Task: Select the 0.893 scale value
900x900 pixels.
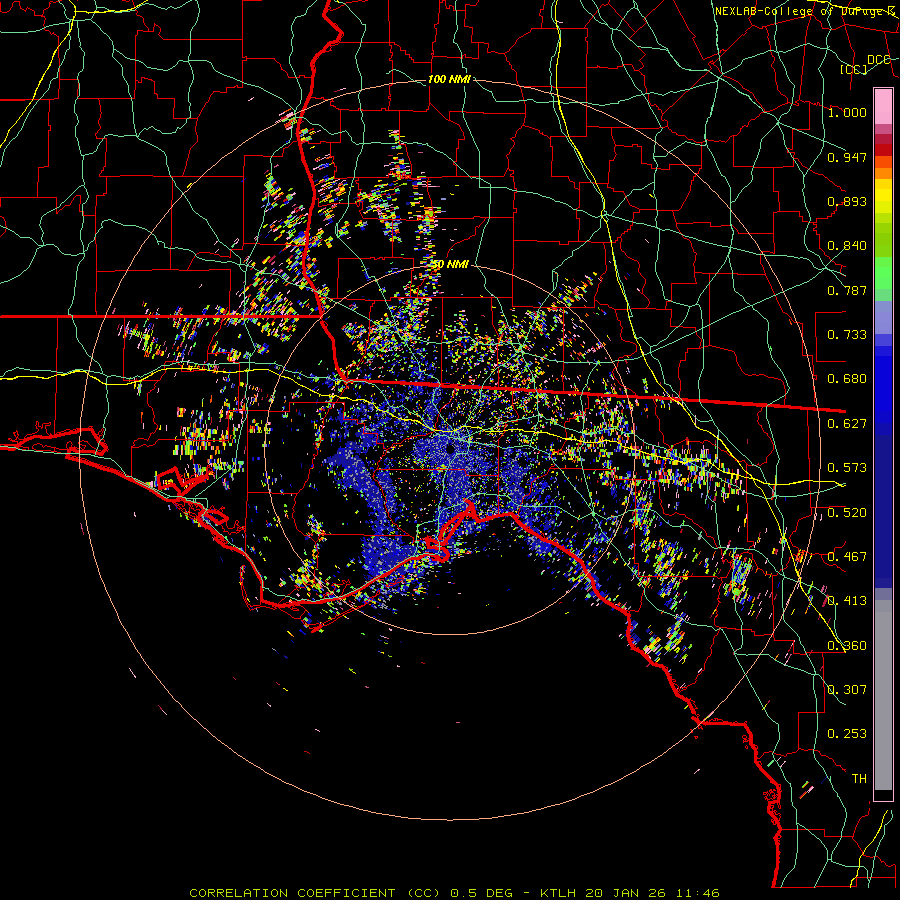Action: click(x=847, y=201)
